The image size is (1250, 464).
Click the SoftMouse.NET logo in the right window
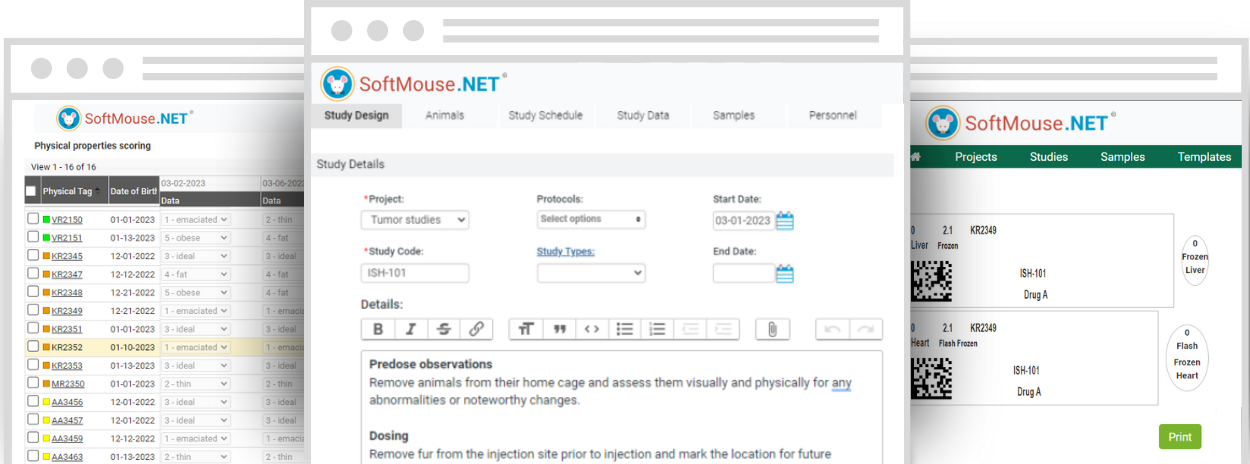click(1021, 124)
